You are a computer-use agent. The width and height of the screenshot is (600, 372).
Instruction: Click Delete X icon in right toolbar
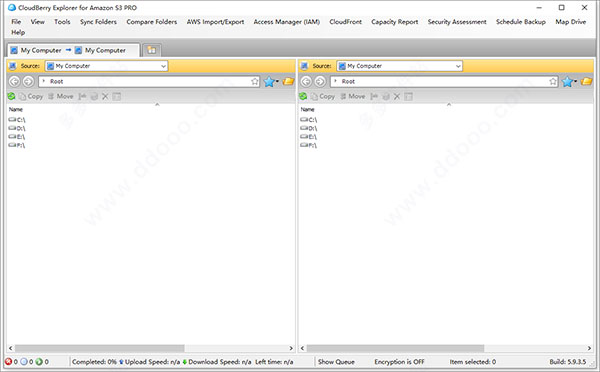(397, 96)
